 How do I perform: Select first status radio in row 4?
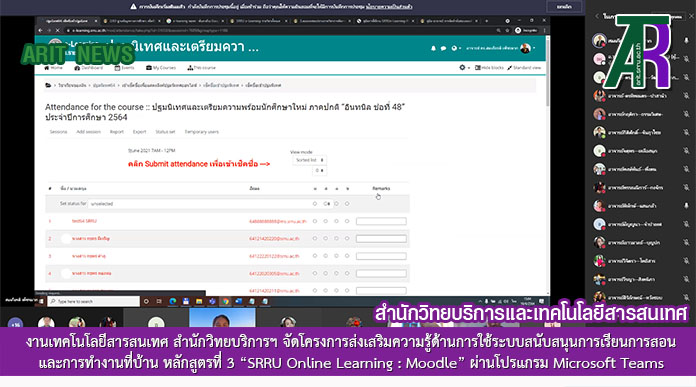pyautogui.click(x=315, y=273)
